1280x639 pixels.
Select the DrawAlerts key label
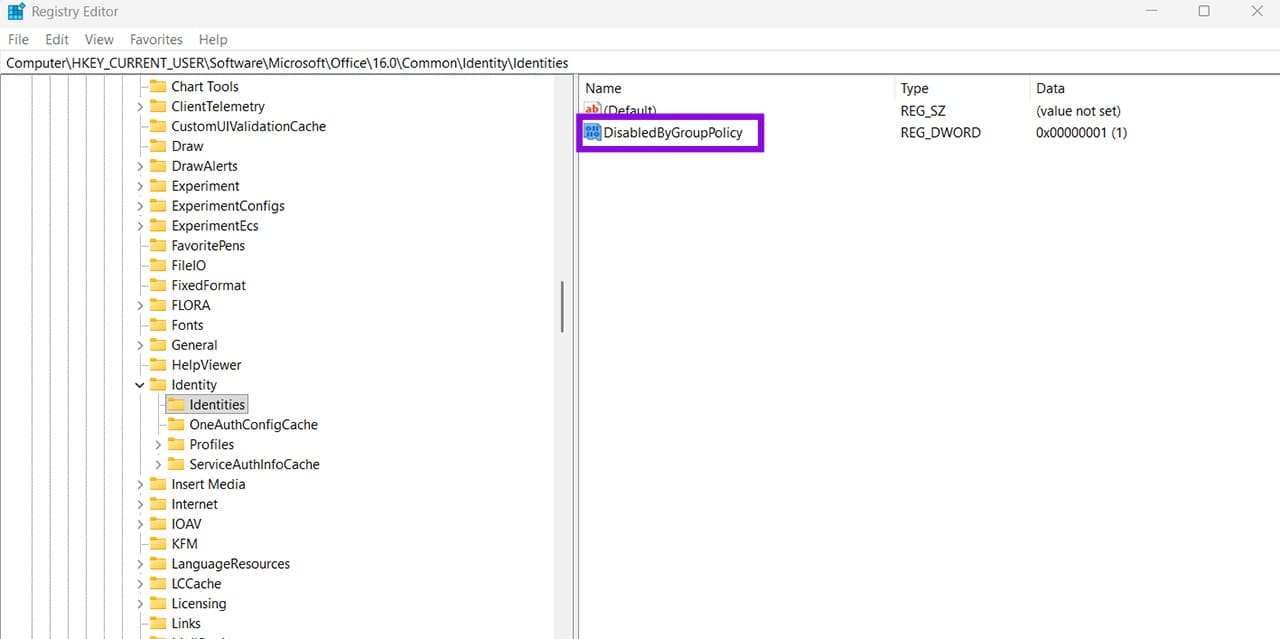coord(204,166)
